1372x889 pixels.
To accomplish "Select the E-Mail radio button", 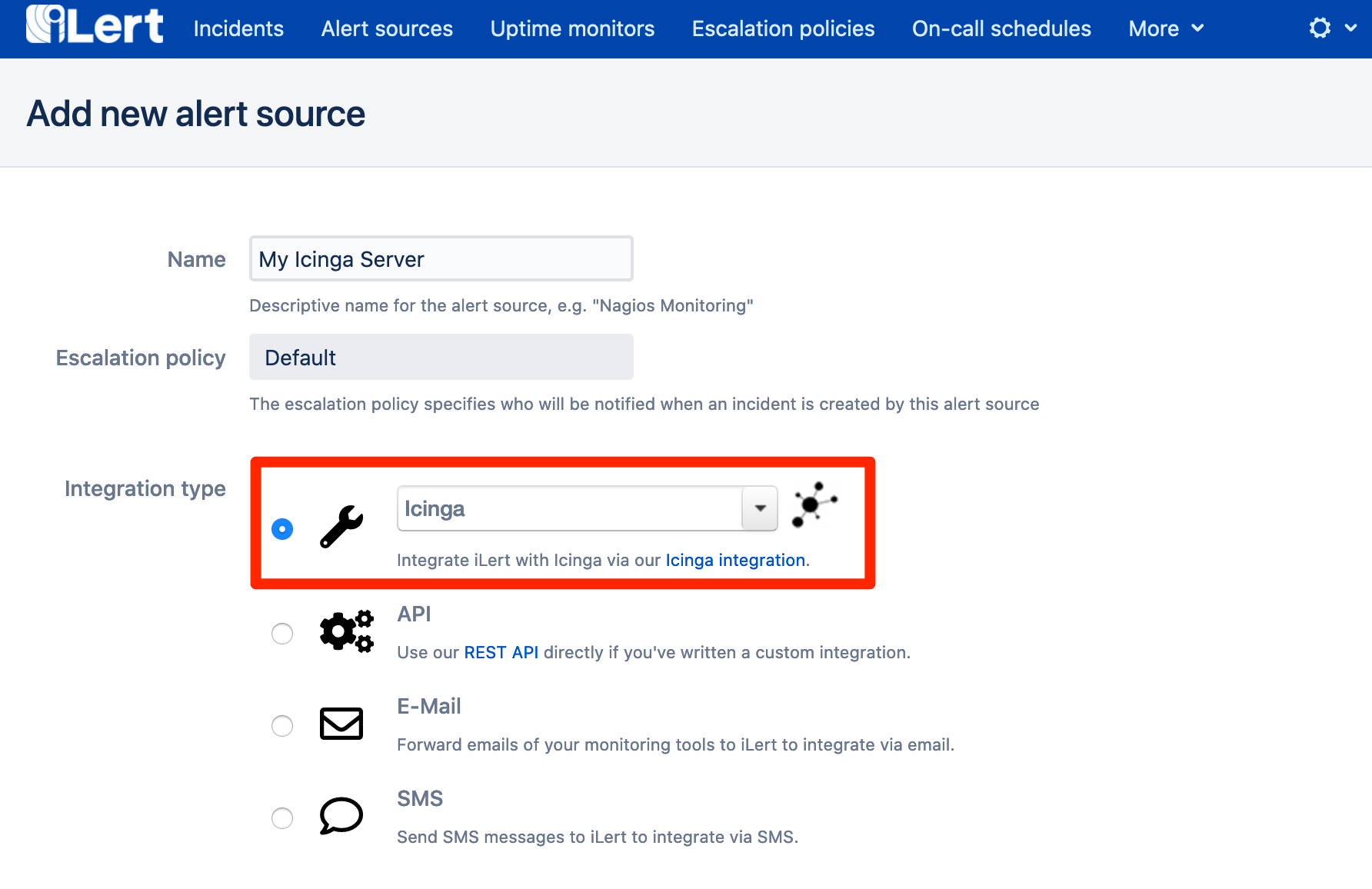I will (x=282, y=726).
